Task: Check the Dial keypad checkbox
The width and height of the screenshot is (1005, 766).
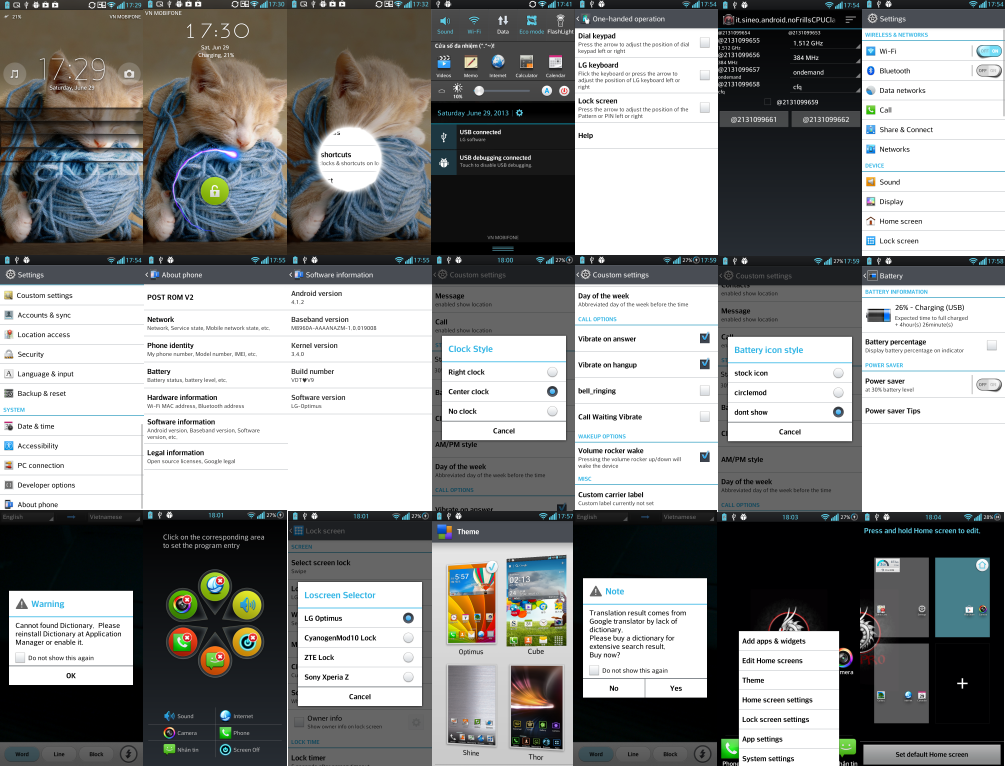Action: pos(704,42)
